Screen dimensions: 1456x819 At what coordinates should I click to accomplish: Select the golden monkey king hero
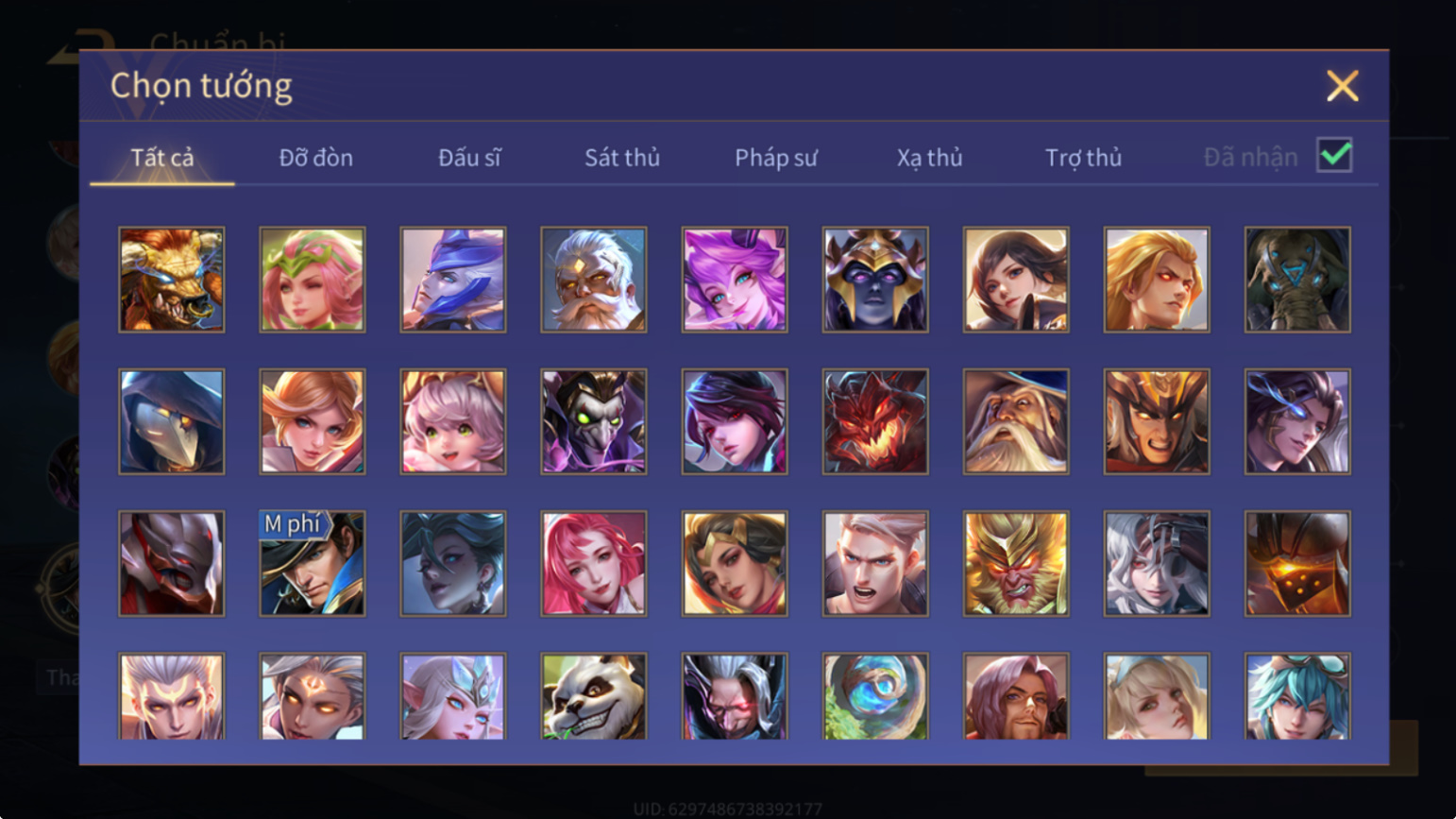pyautogui.click(x=1016, y=564)
